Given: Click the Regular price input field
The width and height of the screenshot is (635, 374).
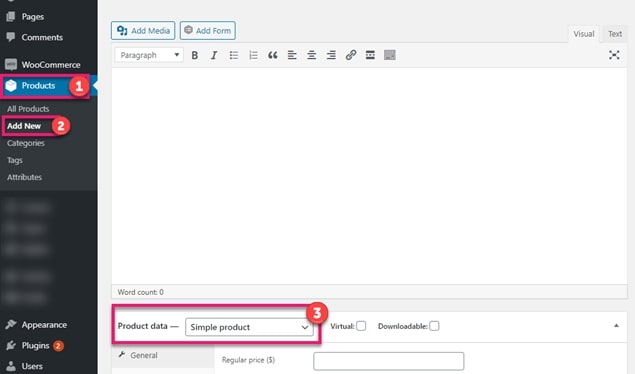Looking at the screenshot, I should 388,361.
